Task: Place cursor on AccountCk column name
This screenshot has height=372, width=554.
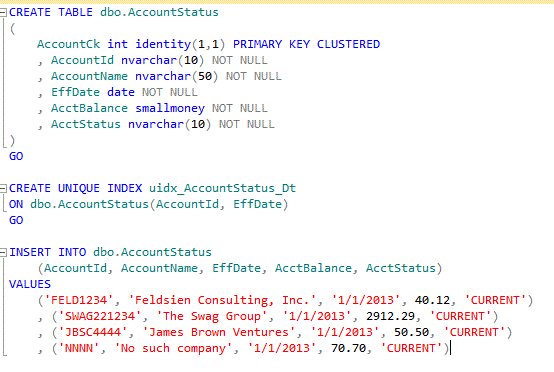Action: click(x=69, y=44)
